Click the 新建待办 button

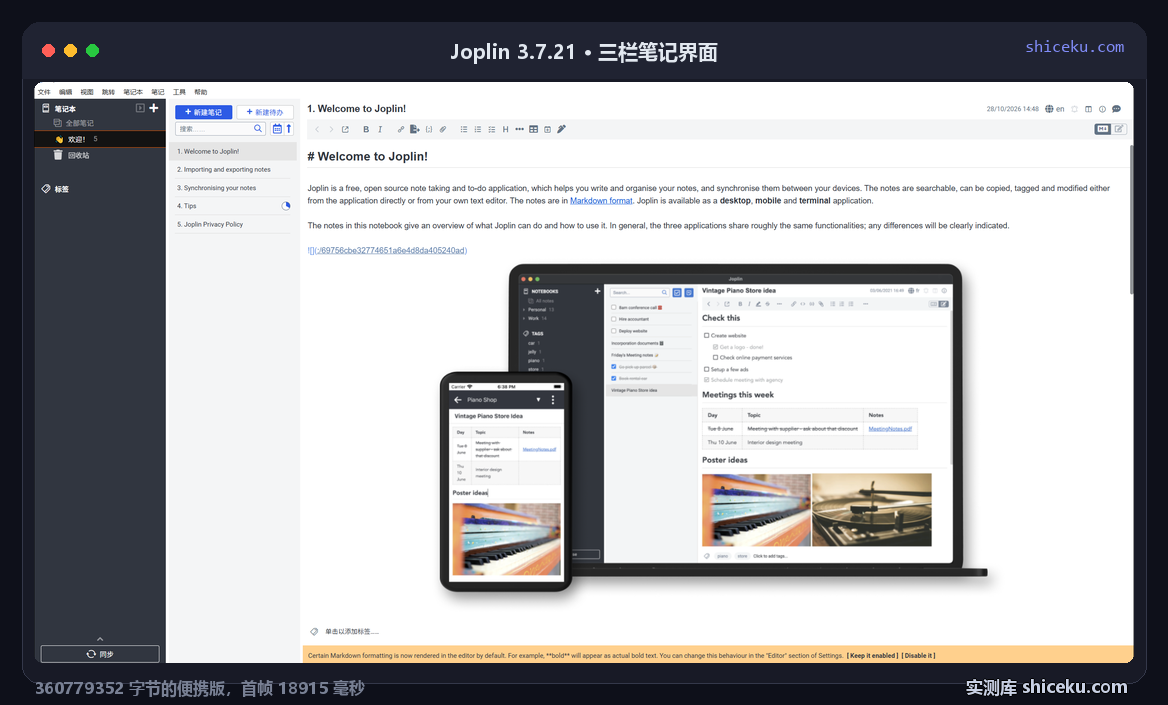264,112
